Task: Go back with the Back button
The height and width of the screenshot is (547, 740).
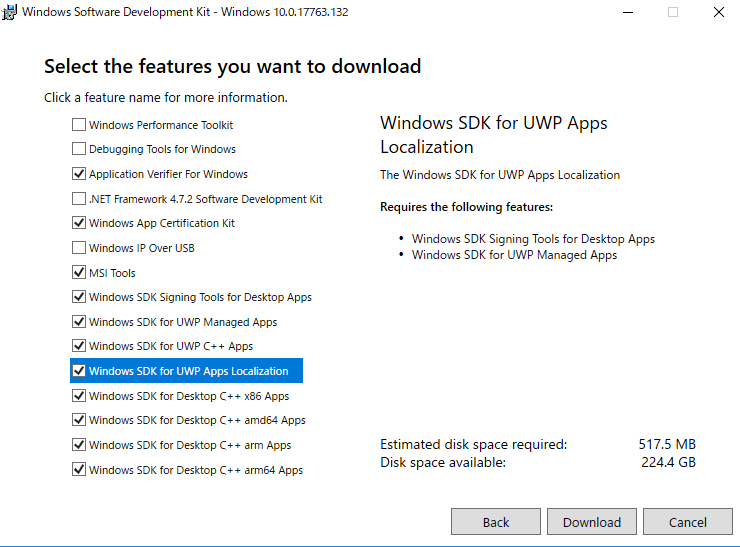Action: [x=496, y=522]
